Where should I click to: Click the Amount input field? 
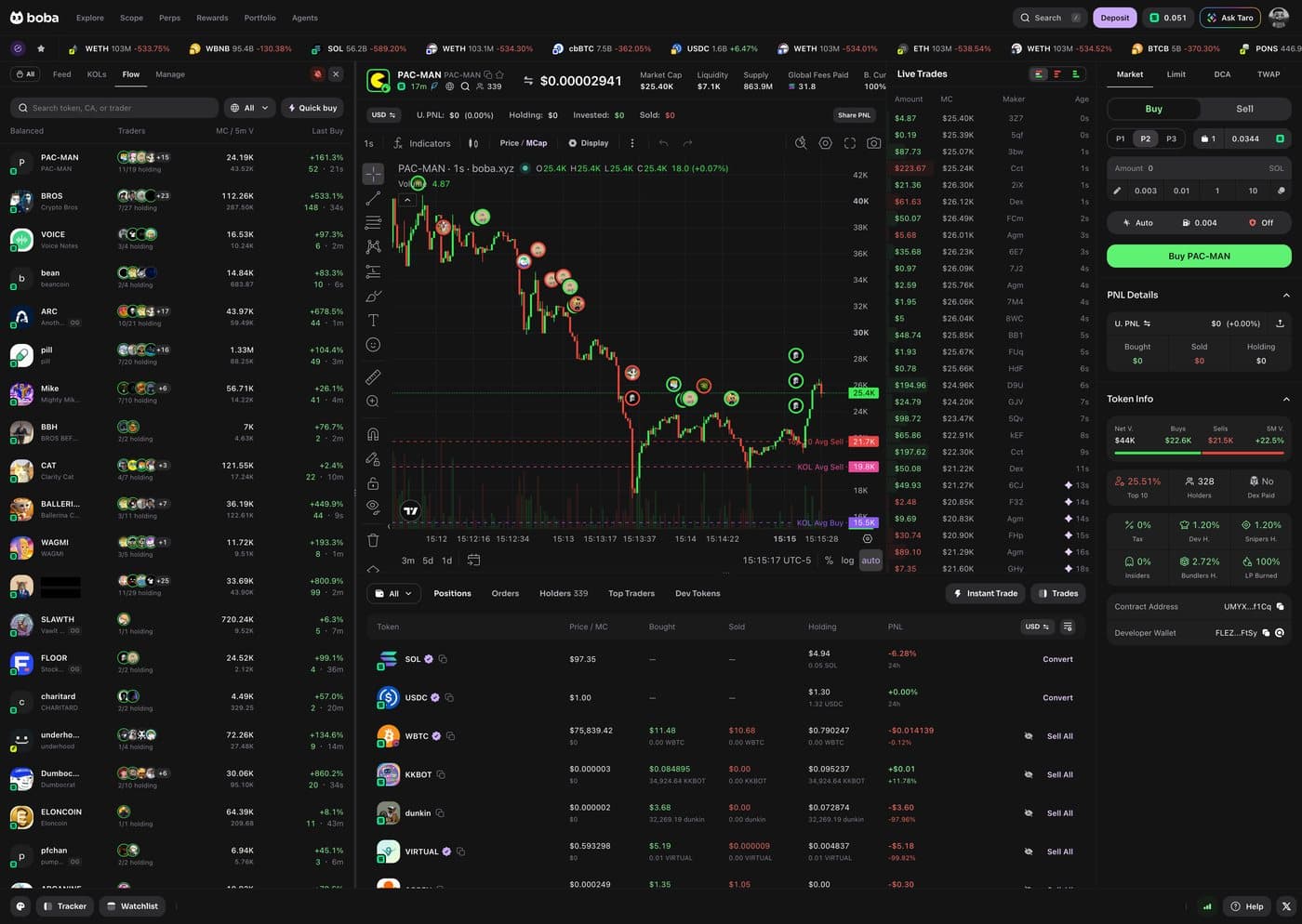point(1199,168)
